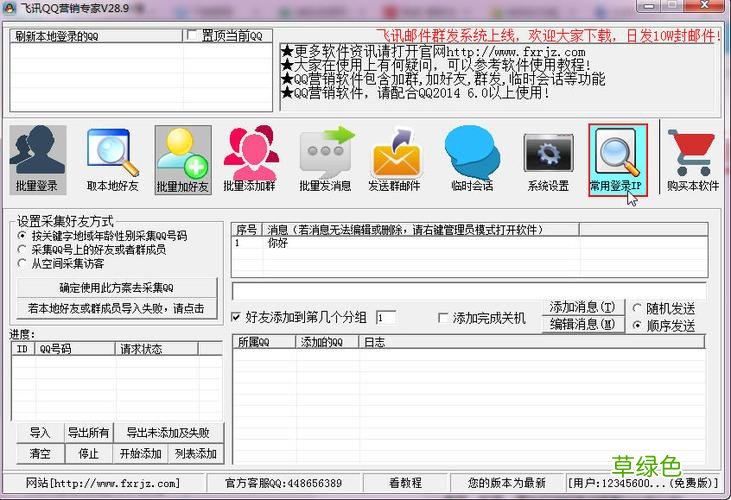Click 若本地好友或群成员导入失败 button
The width and height of the screenshot is (731, 500).
pyautogui.click(x=117, y=308)
